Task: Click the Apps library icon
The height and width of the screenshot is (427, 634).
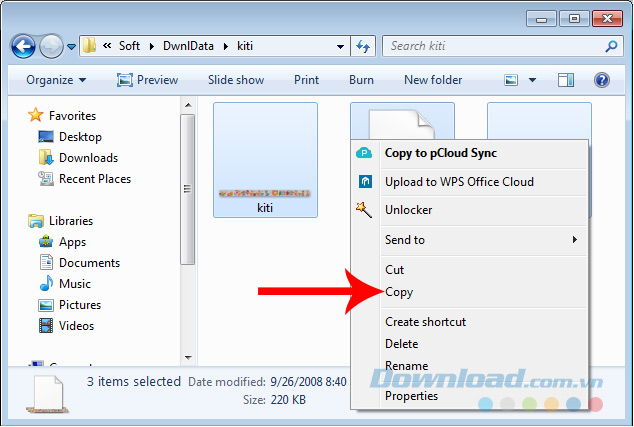Action: (46, 242)
